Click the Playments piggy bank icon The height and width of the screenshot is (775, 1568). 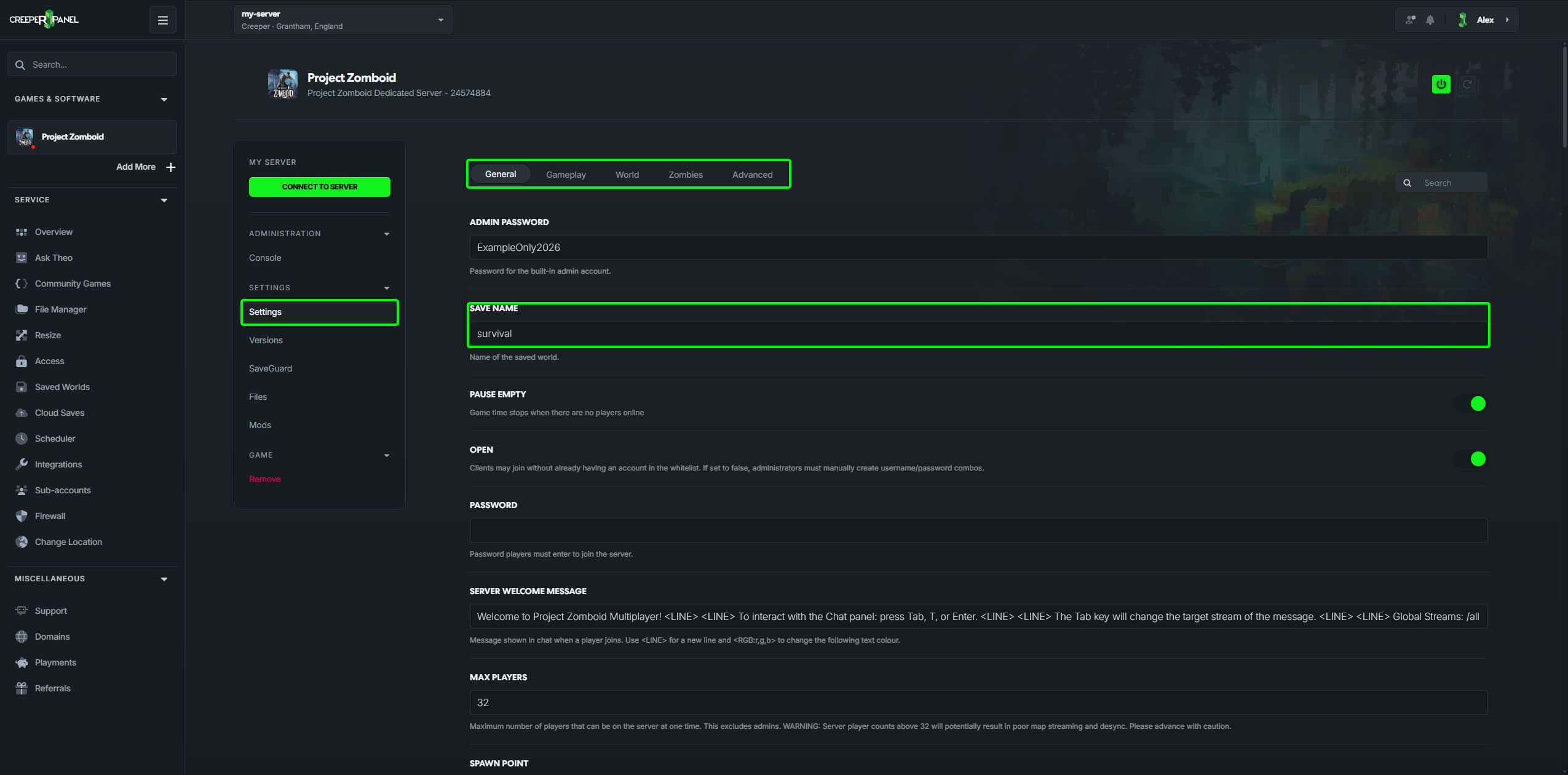click(22, 662)
